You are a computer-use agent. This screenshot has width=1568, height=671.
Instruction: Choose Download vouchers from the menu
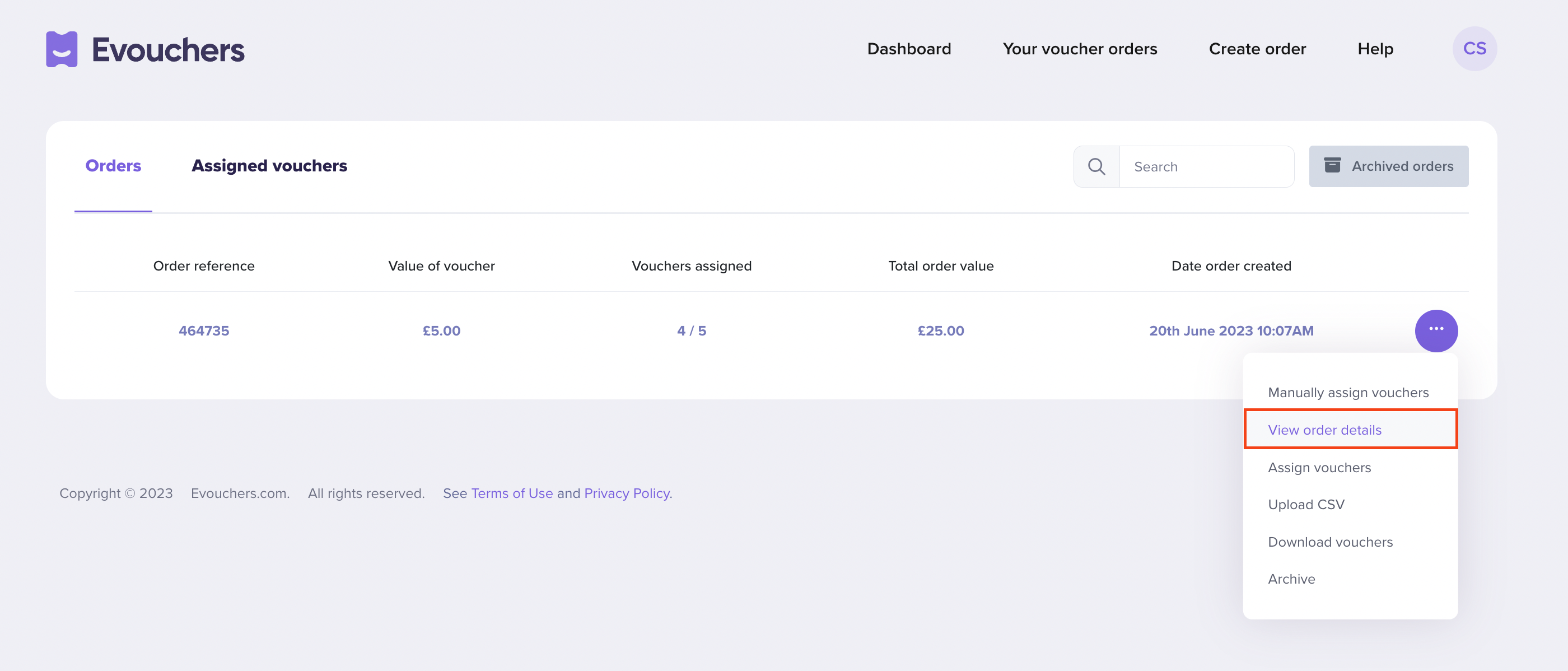pyautogui.click(x=1330, y=541)
